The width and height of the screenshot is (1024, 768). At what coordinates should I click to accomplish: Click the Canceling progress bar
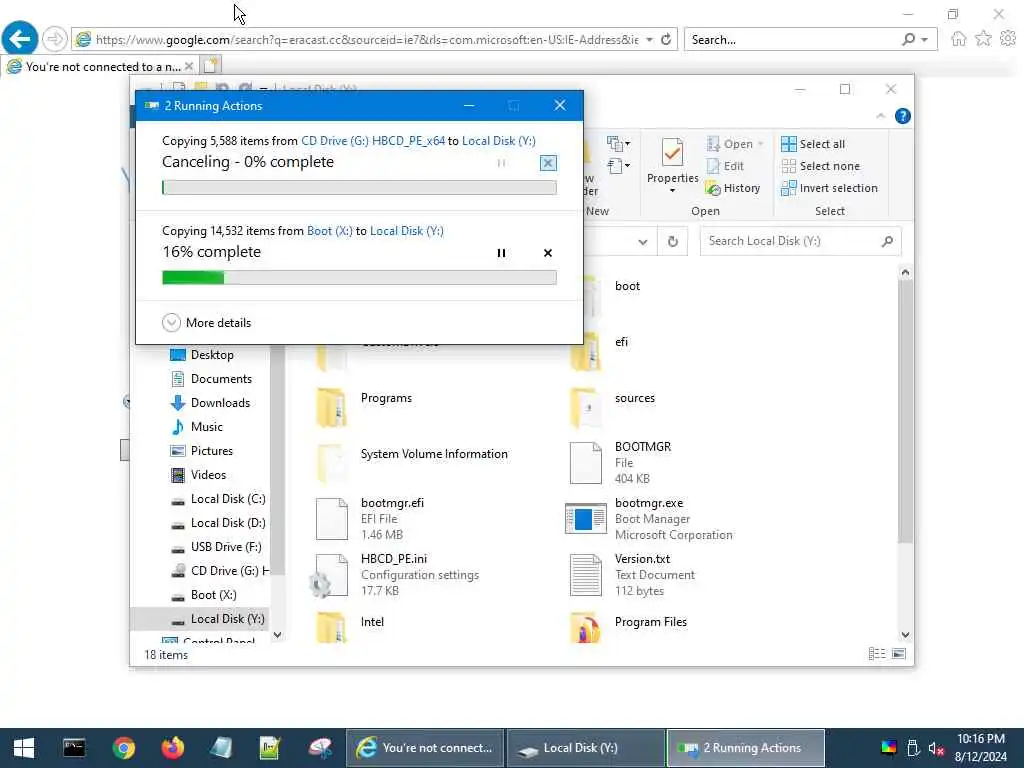click(359, 188)
